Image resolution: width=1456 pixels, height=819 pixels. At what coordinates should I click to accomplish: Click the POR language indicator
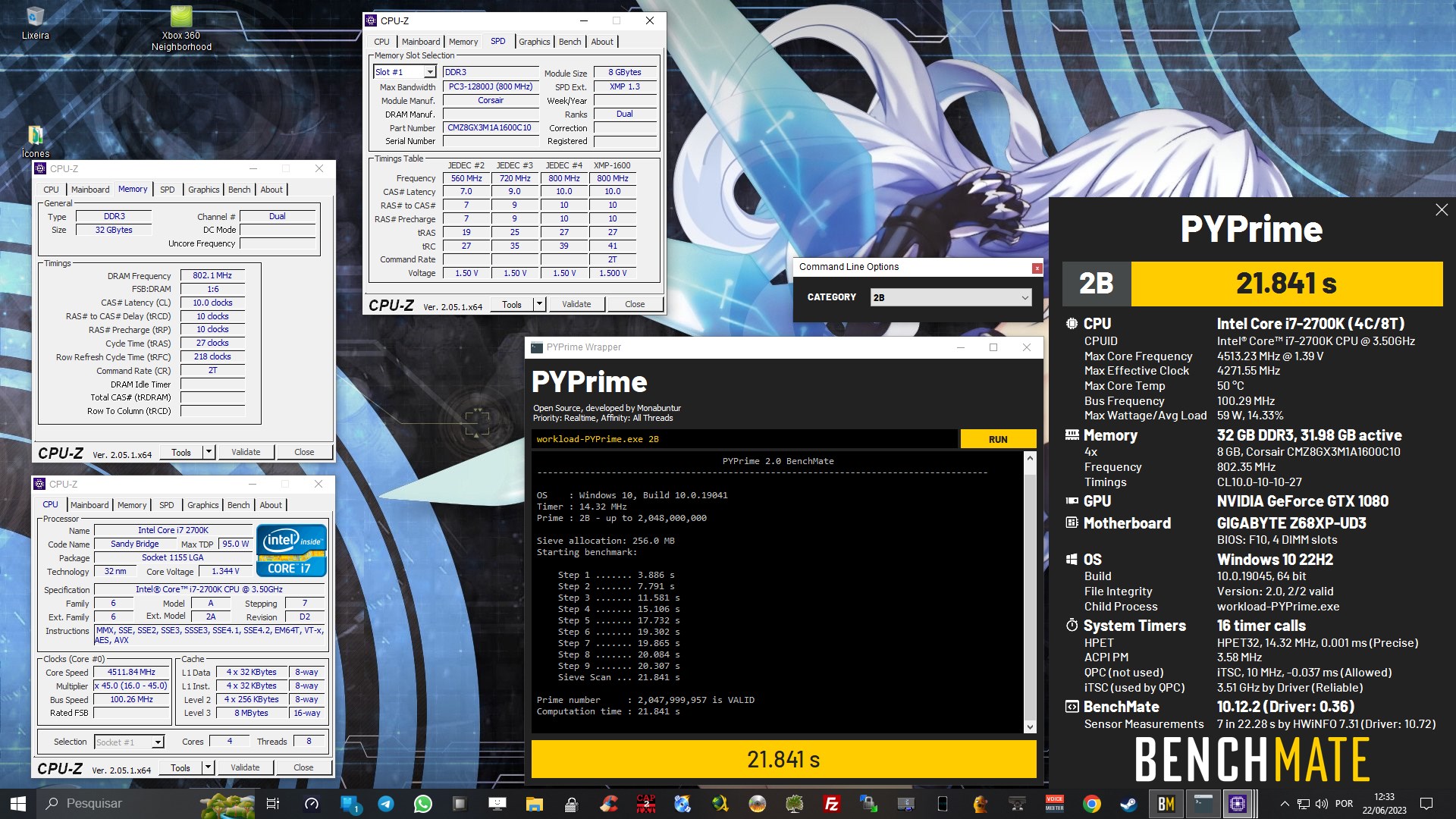point(1344,803)
